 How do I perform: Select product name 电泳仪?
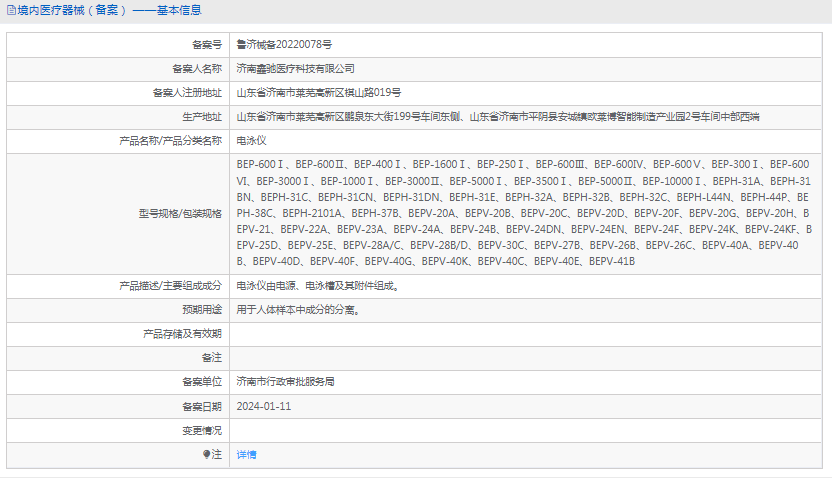click(252, 141)
